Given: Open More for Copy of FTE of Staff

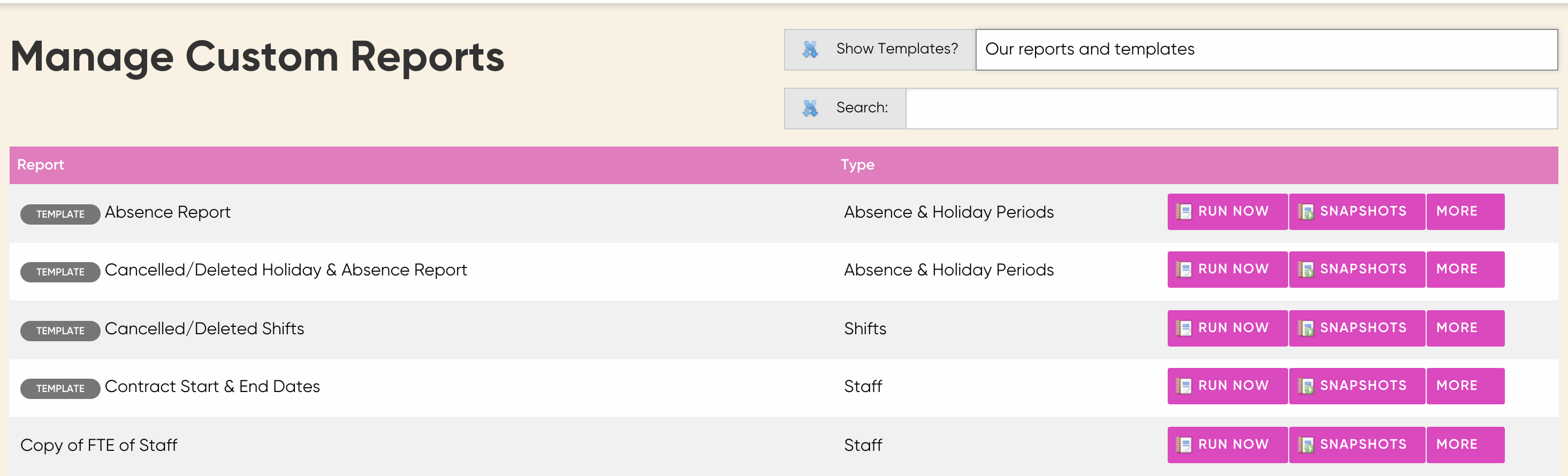Looking at the screenshot, I should (x=1465, y=445).
